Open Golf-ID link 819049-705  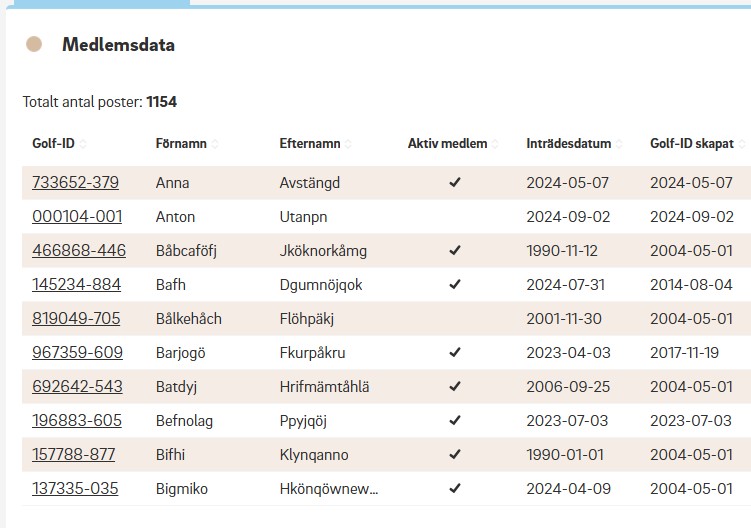(x=76, y=319)
